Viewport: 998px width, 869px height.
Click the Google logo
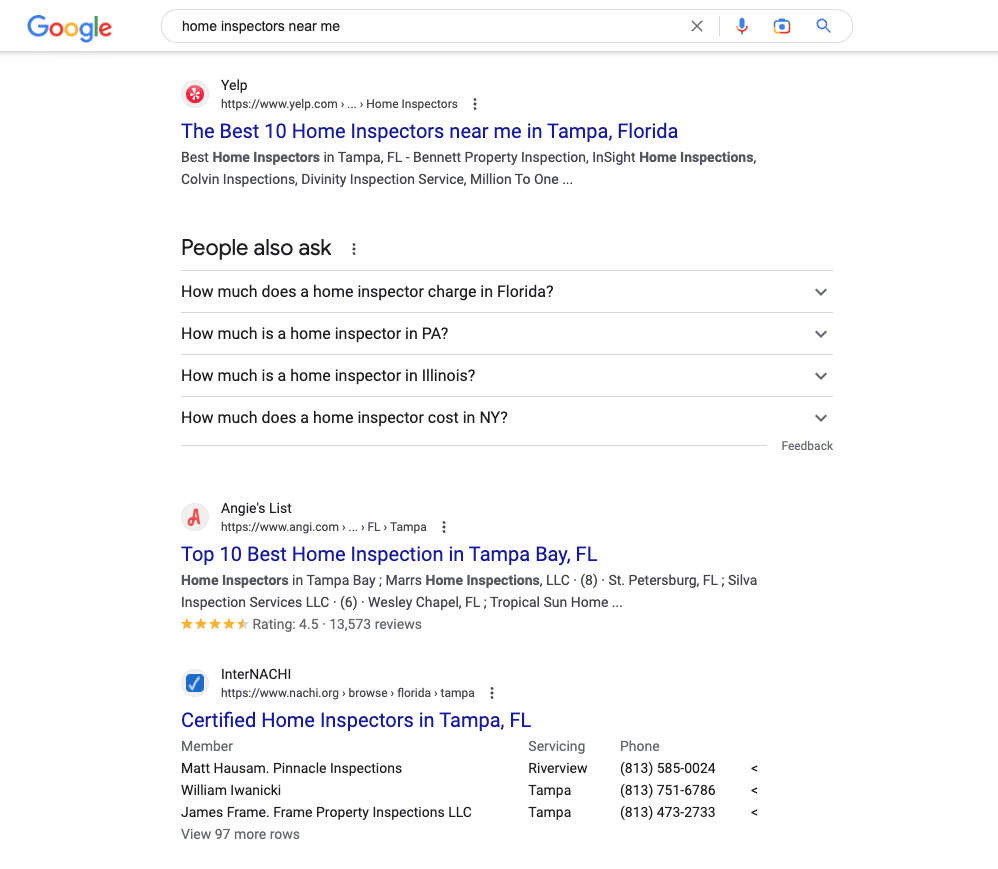[69, 27]
